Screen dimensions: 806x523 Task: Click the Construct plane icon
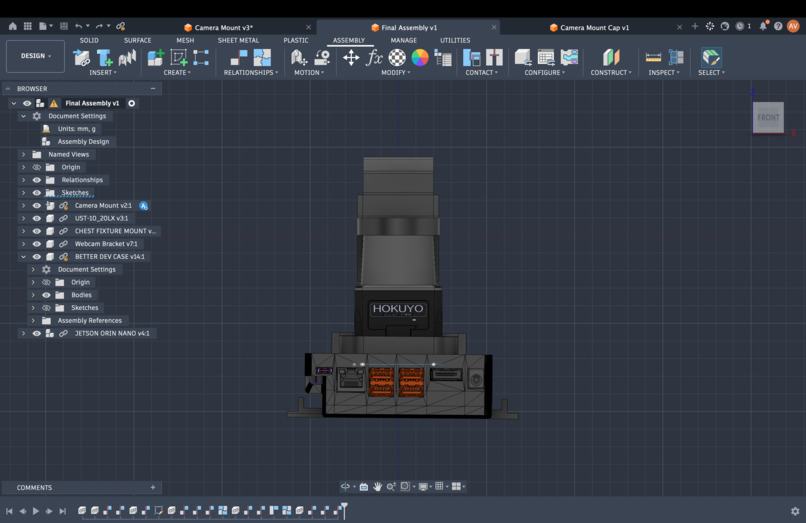coord(611,58)
